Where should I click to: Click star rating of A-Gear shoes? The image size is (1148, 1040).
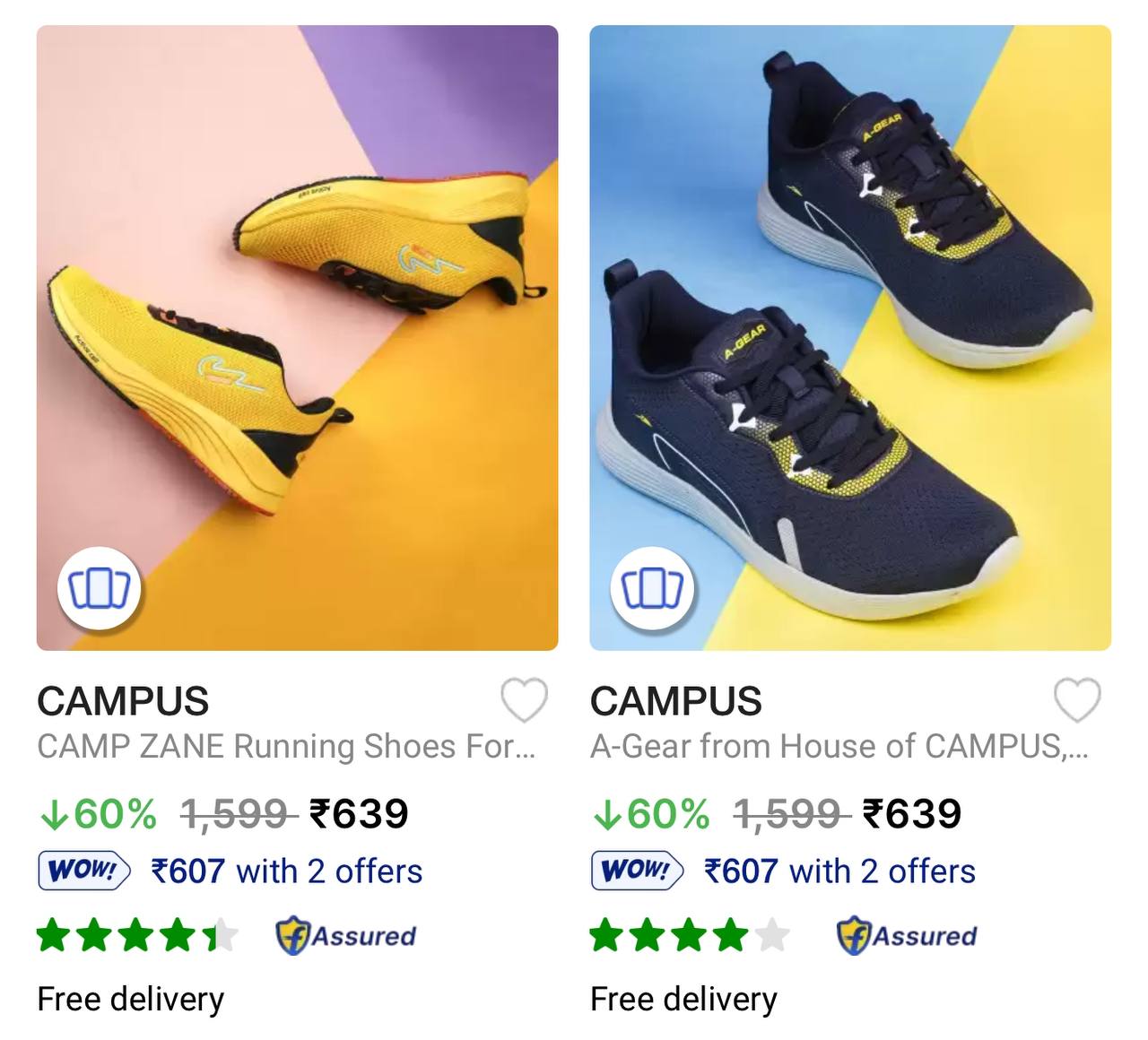pyautogui.click(x=690, y=936)
